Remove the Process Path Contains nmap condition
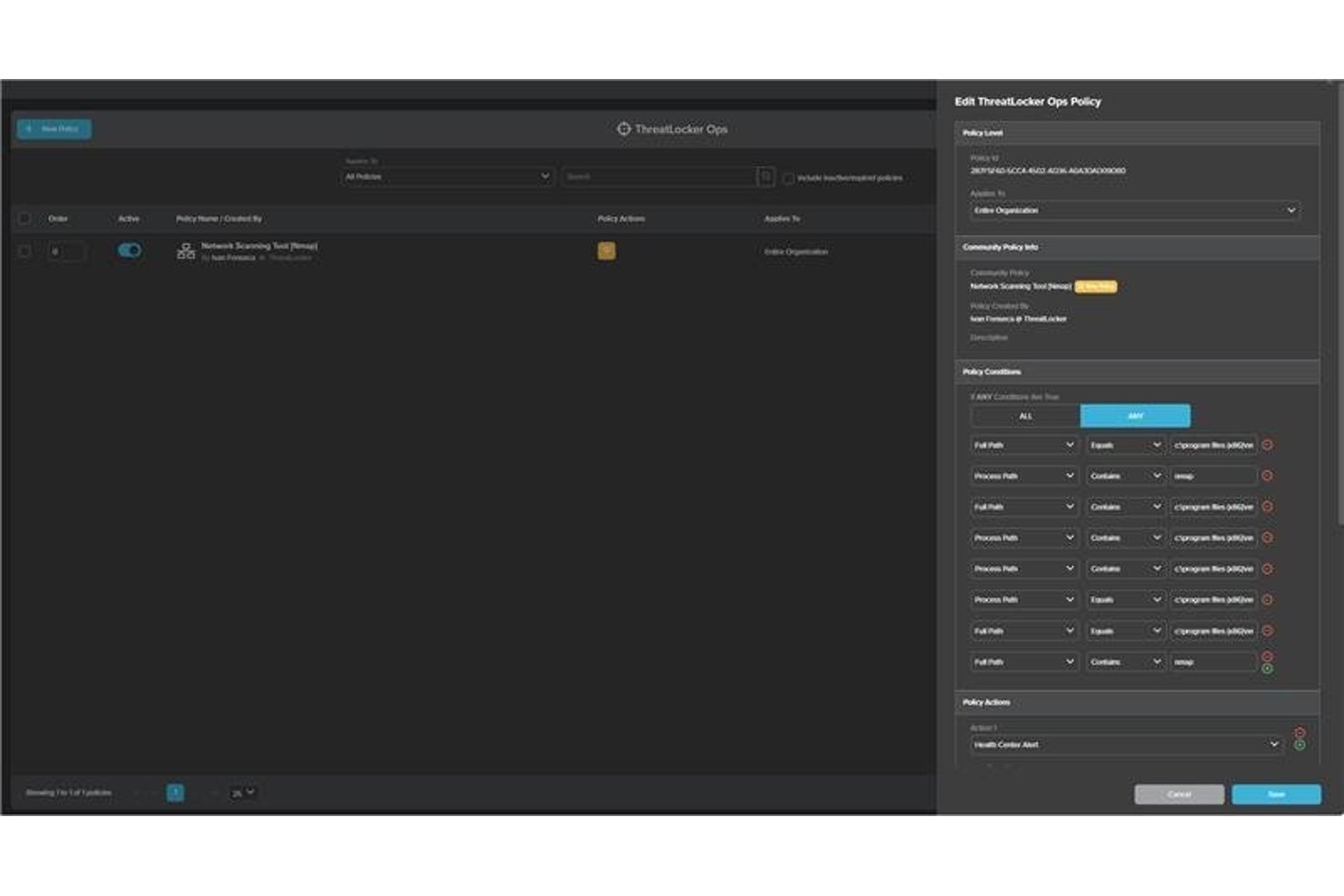1344x896 pixels. pyautogui.click(x=1267, y=476)
